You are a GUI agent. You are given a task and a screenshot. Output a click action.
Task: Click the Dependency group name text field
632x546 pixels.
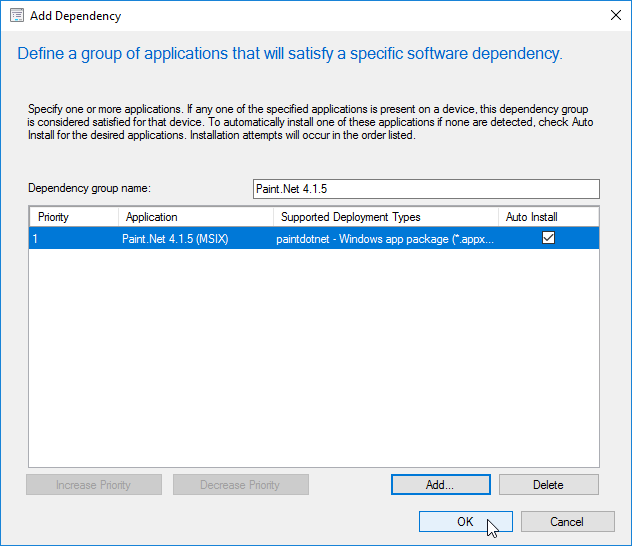426,189
